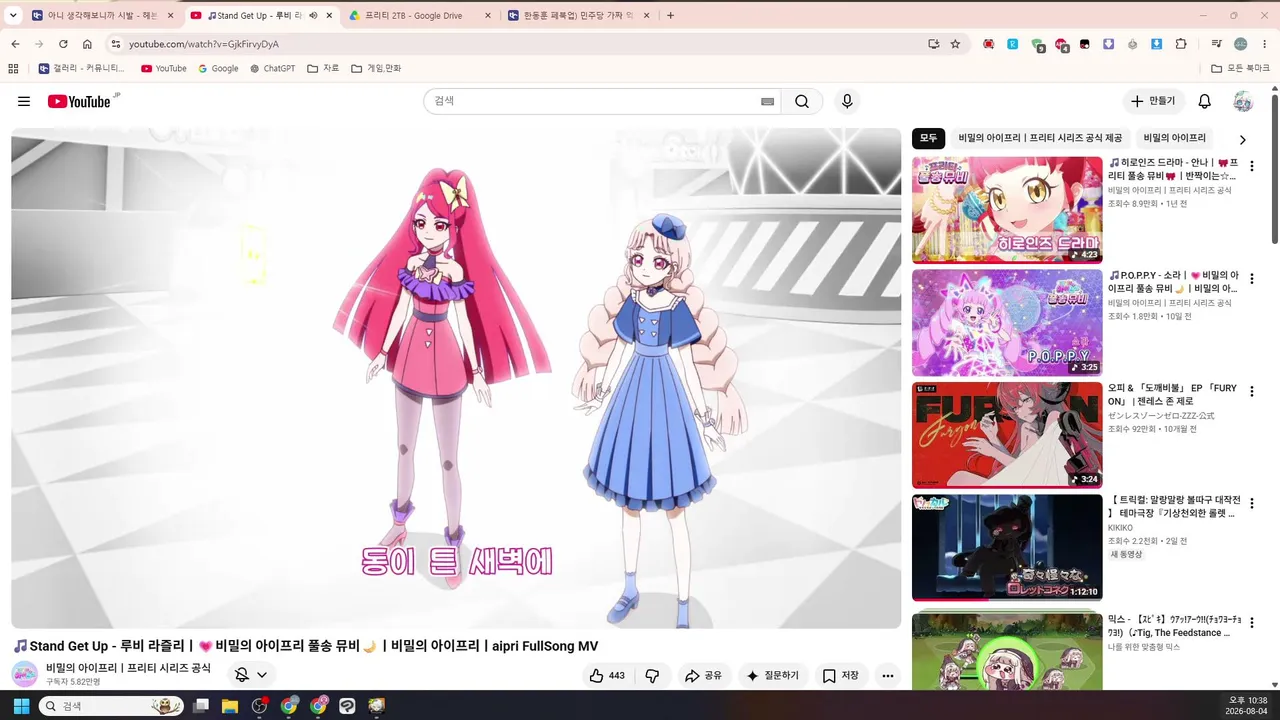Open the Google bookmark
The image size is (1280, 720).
pyautogui.click(x=218, y=69)
